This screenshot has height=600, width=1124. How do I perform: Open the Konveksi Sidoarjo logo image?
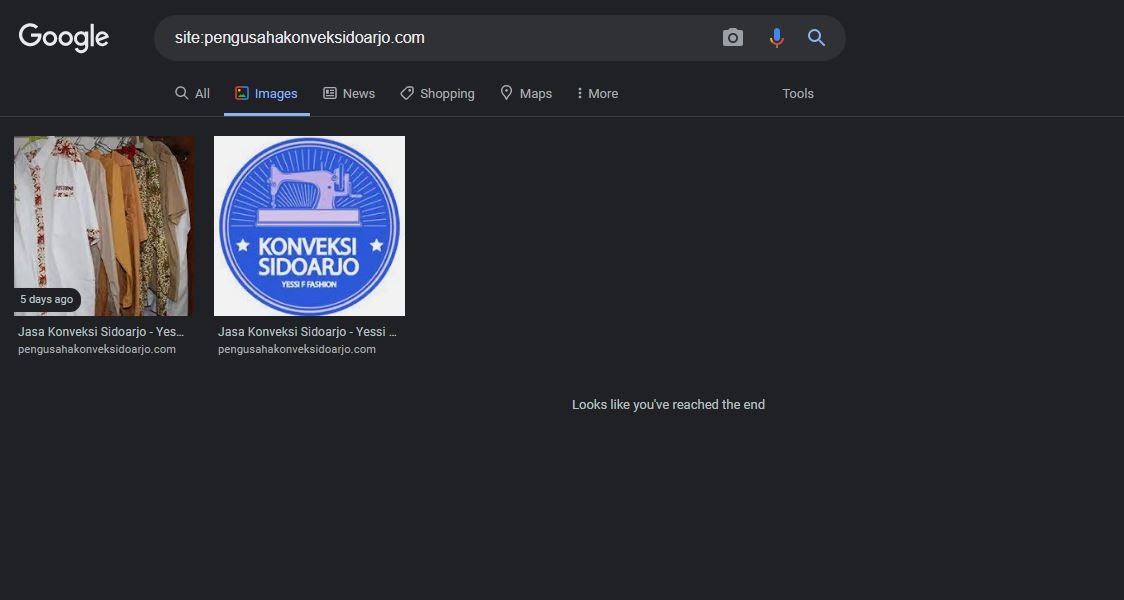[x=310, y=226]
